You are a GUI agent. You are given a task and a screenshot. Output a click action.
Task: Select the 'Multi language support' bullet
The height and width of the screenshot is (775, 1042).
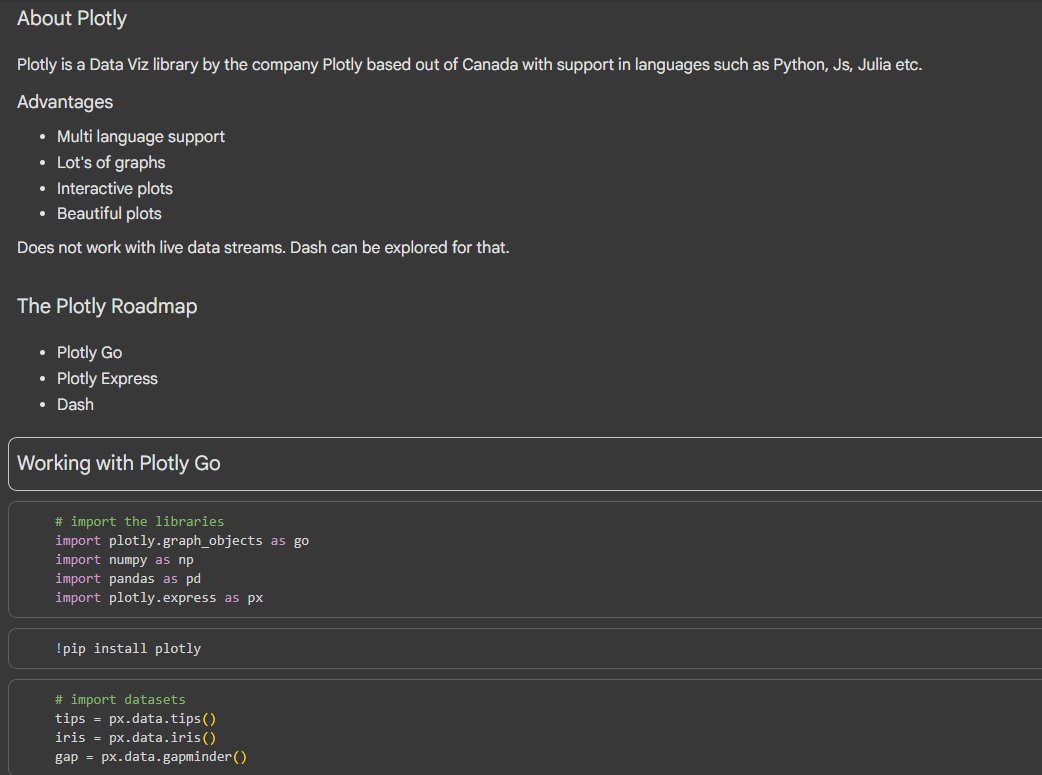(141, 137)
